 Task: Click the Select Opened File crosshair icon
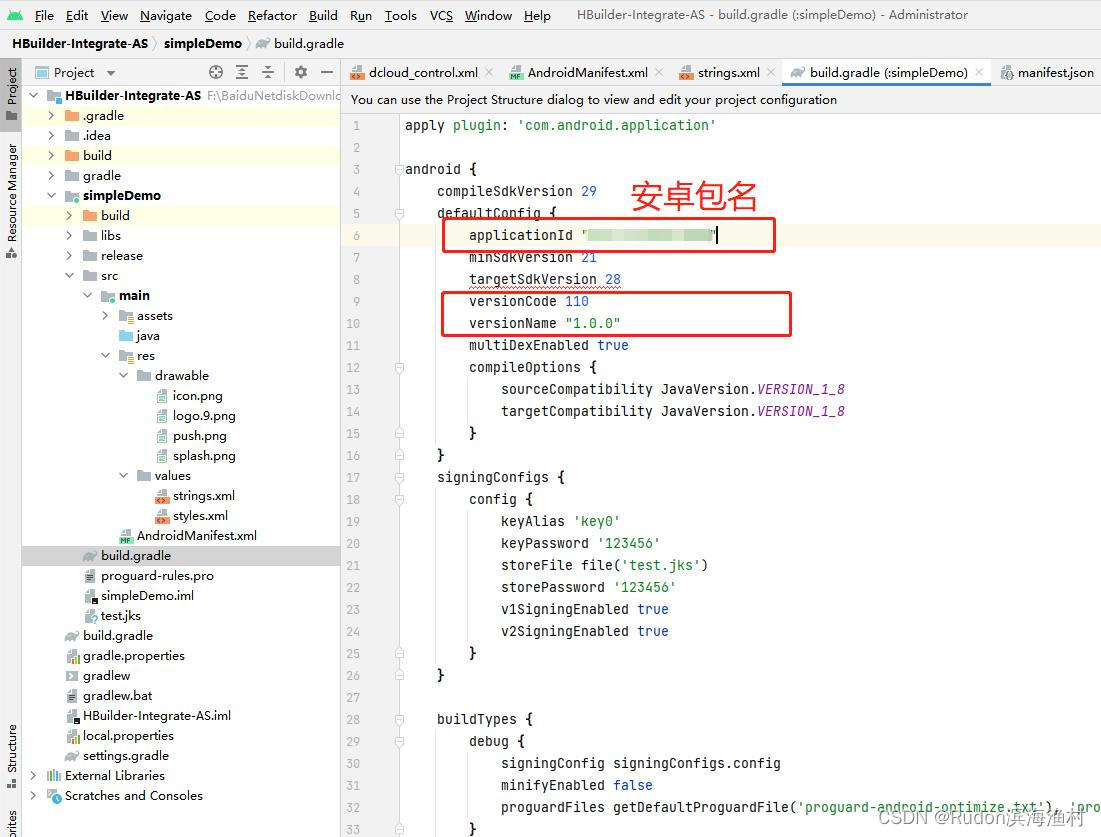tap(216, 72)
